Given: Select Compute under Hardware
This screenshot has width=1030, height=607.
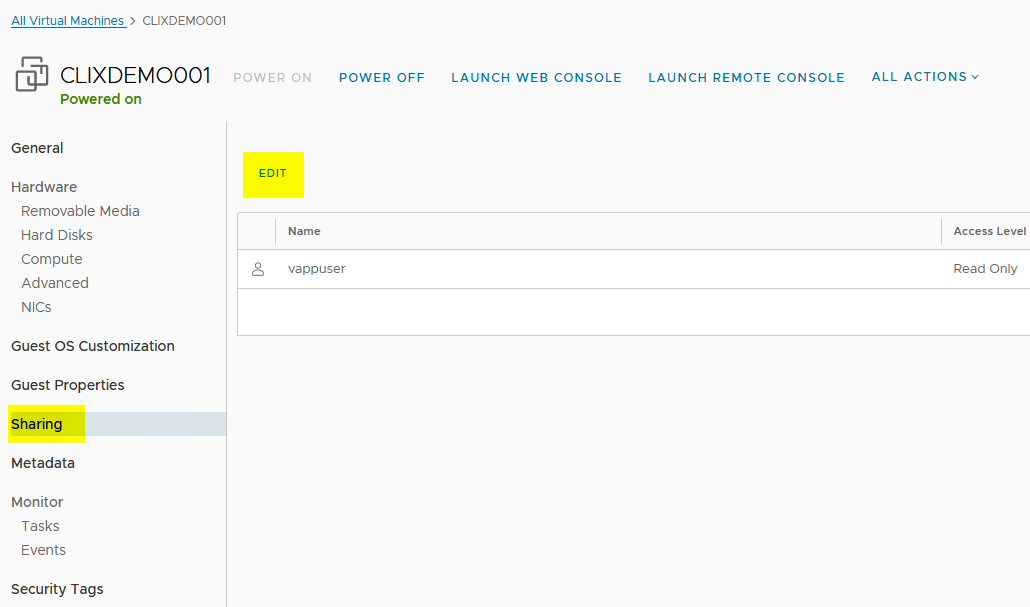Looking at the screenshot, I should tap(52, 259).
